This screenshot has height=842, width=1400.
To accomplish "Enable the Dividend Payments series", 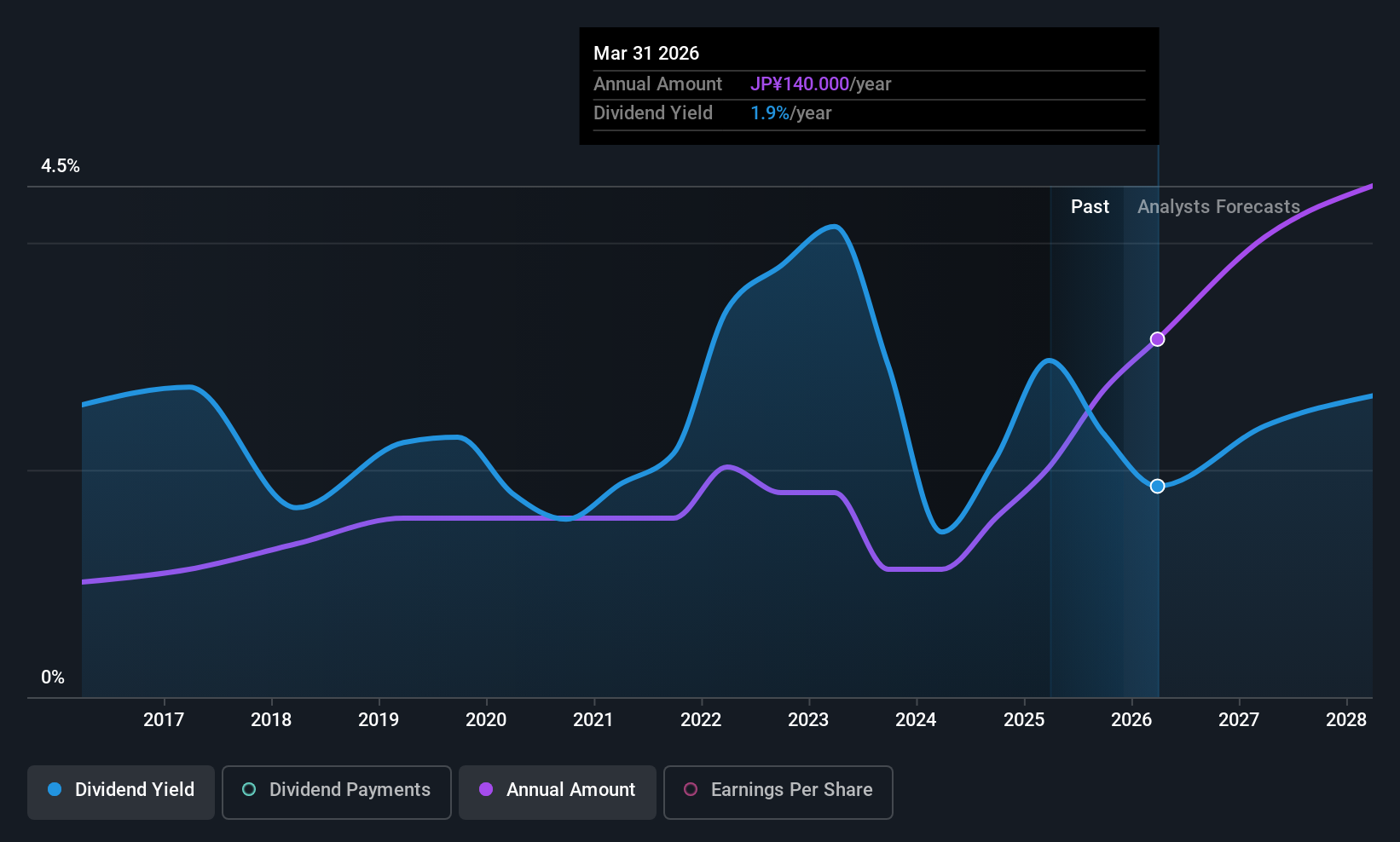I will coord(337,792).
